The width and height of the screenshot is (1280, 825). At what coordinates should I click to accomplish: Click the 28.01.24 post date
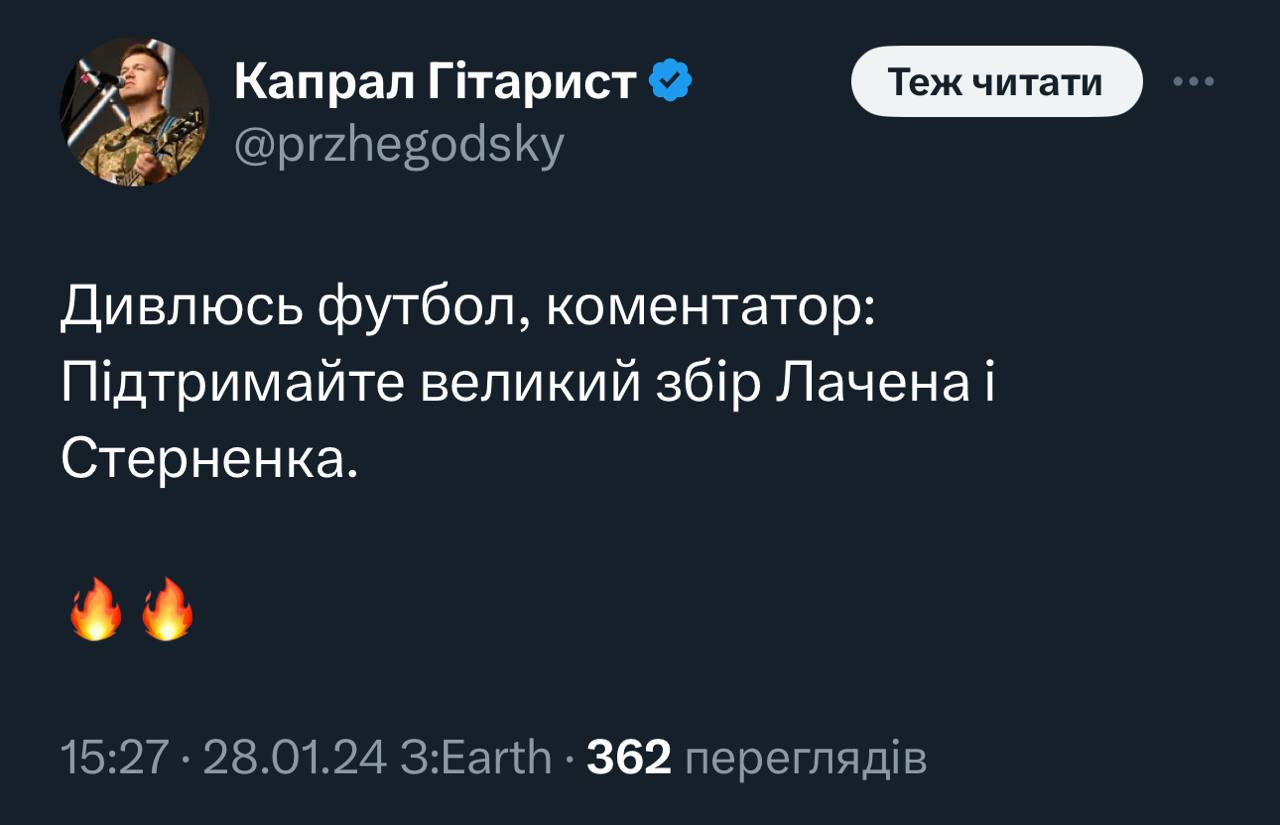pos(294,758)
